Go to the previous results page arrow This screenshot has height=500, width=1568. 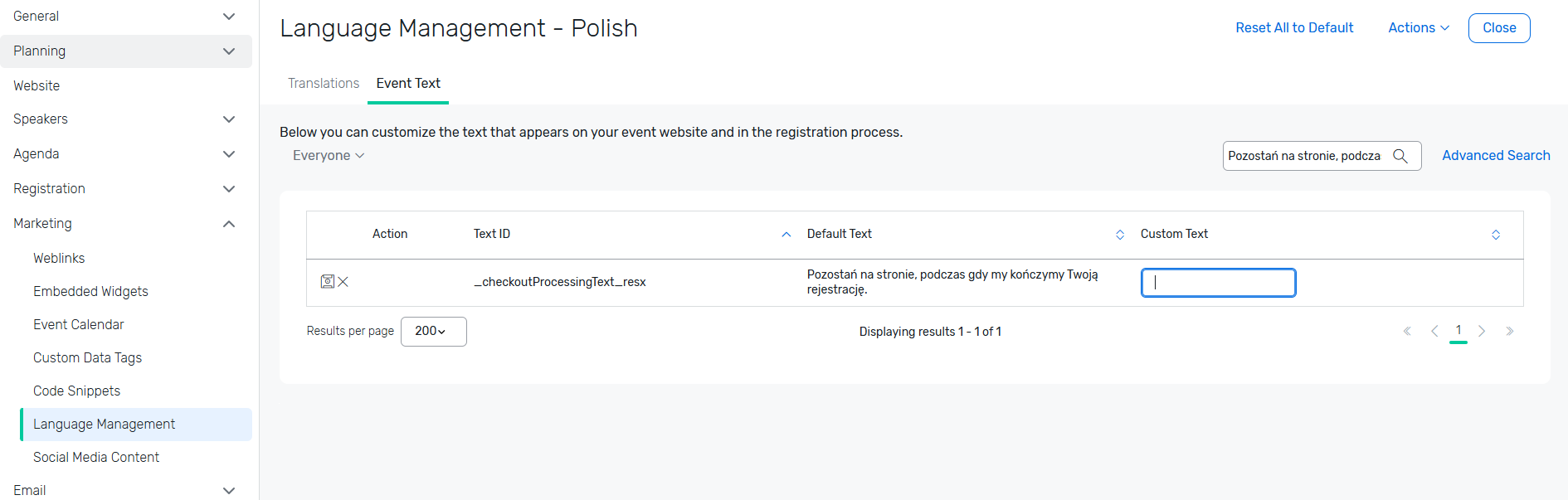point(1434,331)
